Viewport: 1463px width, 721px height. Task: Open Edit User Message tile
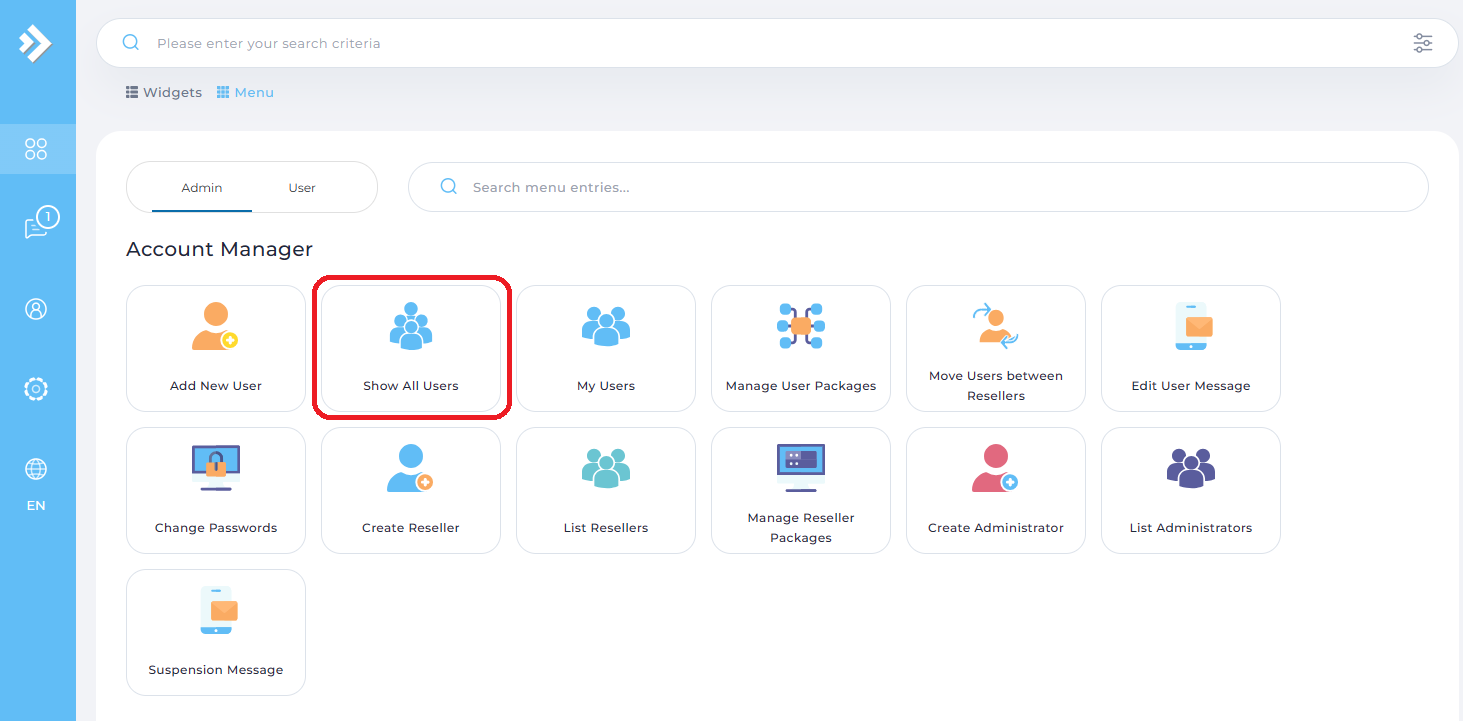point(1191,348)
